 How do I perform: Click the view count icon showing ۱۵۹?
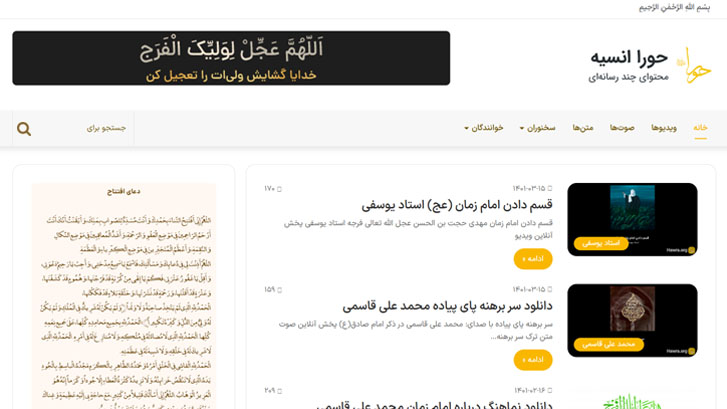(x=279, y=290)
